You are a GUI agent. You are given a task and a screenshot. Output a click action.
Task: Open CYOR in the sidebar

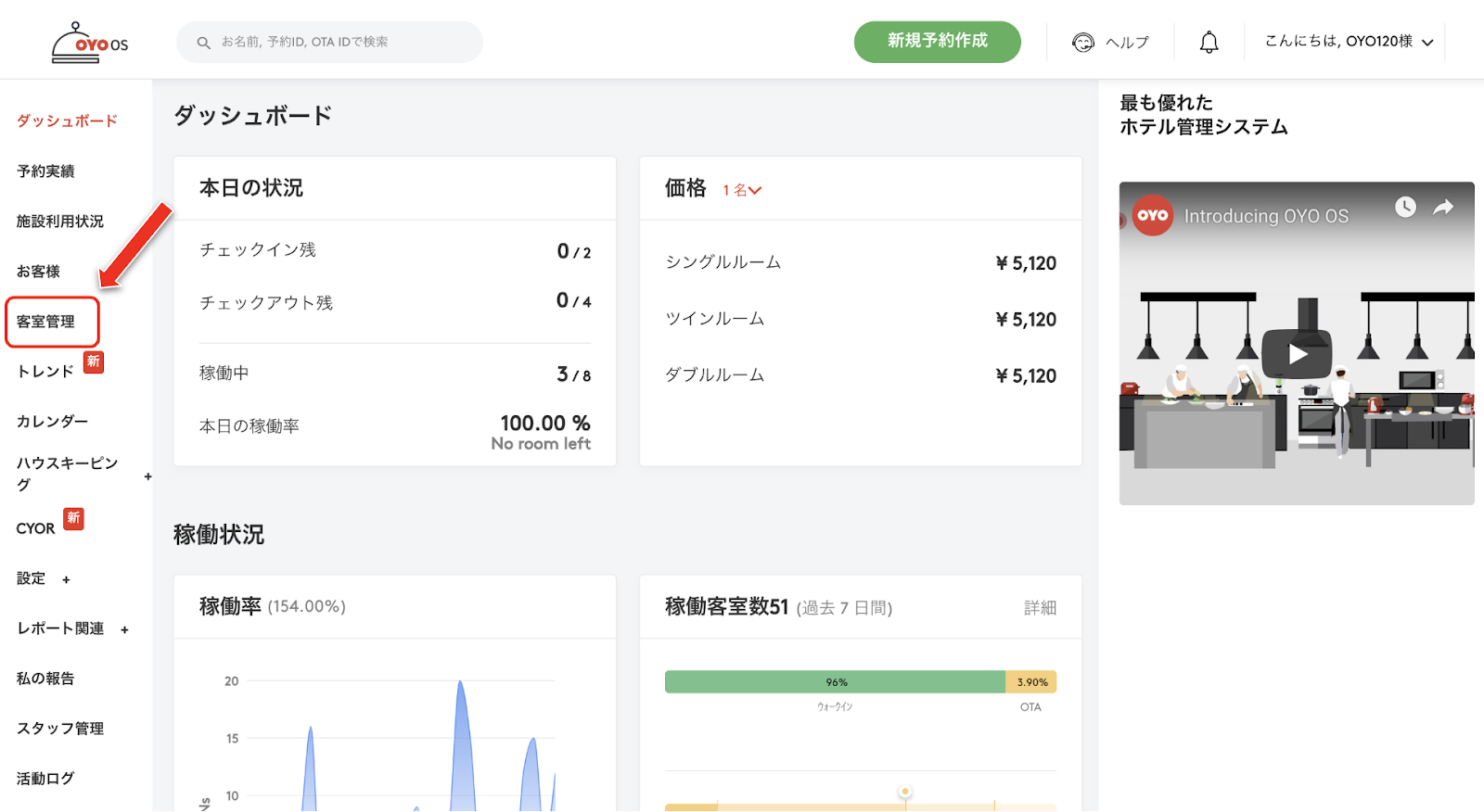(x=35, y=528)
